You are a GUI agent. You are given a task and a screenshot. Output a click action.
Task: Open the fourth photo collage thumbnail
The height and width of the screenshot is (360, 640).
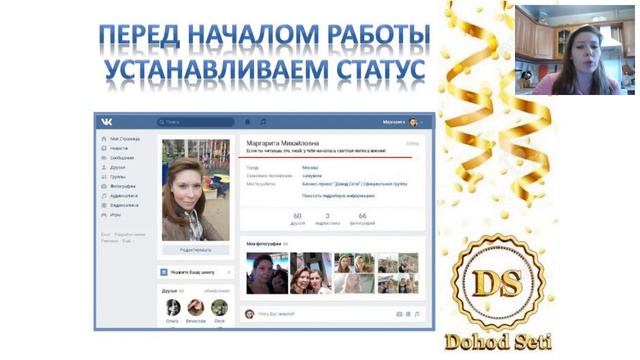tap(398, 273)
